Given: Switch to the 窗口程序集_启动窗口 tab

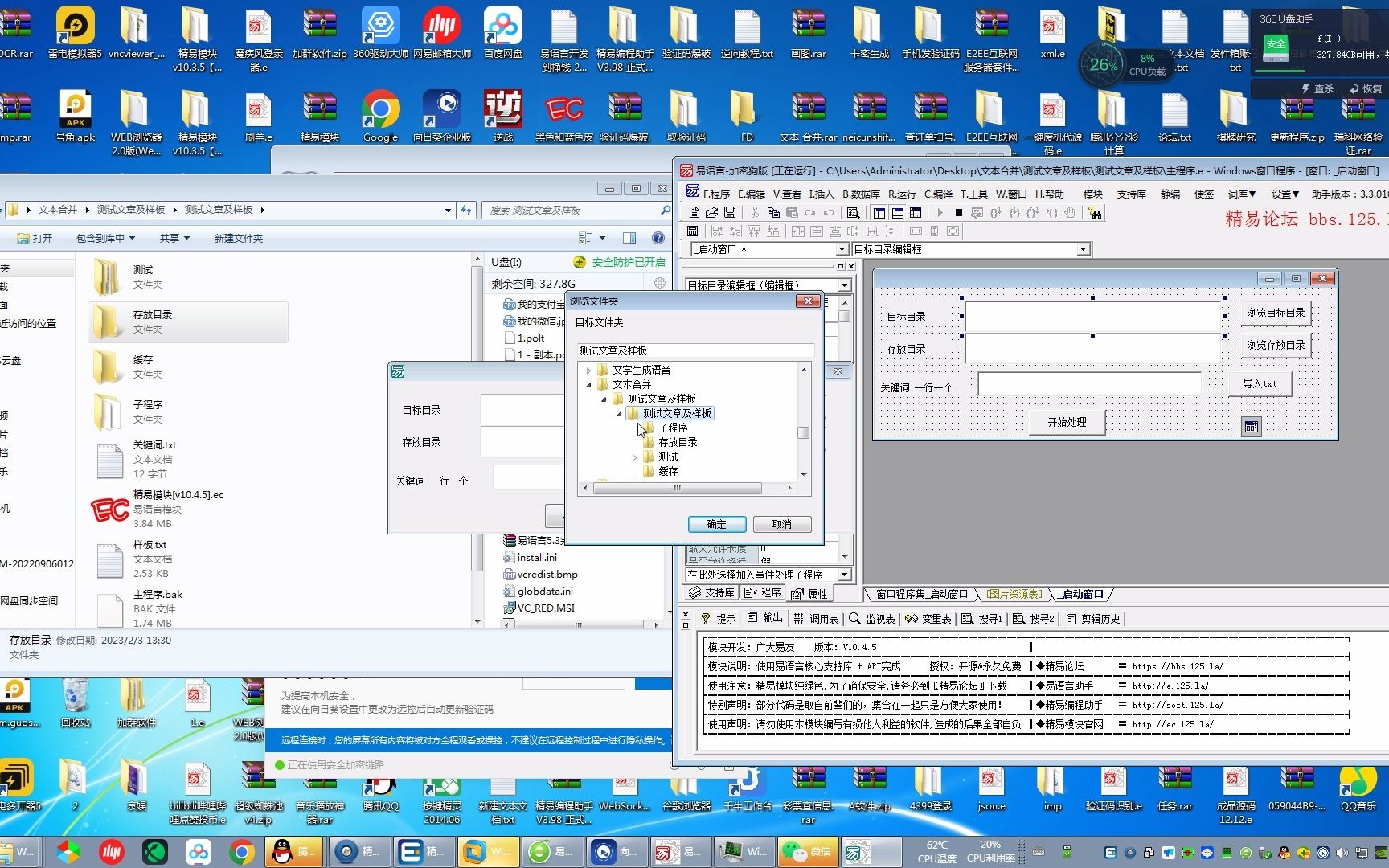Looking at the screenshot, I should 921,595.
